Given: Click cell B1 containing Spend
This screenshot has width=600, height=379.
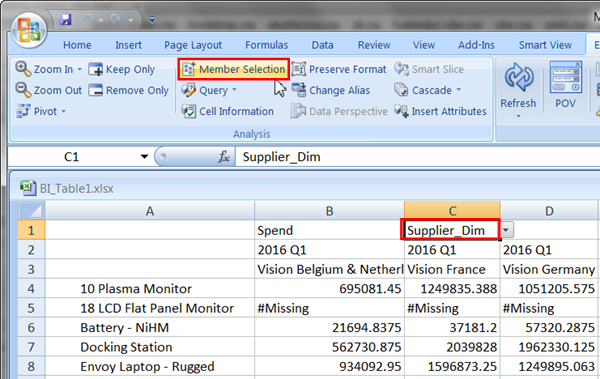Looking at the screenshot, I should pyautogui.click(x=329, y=230).
